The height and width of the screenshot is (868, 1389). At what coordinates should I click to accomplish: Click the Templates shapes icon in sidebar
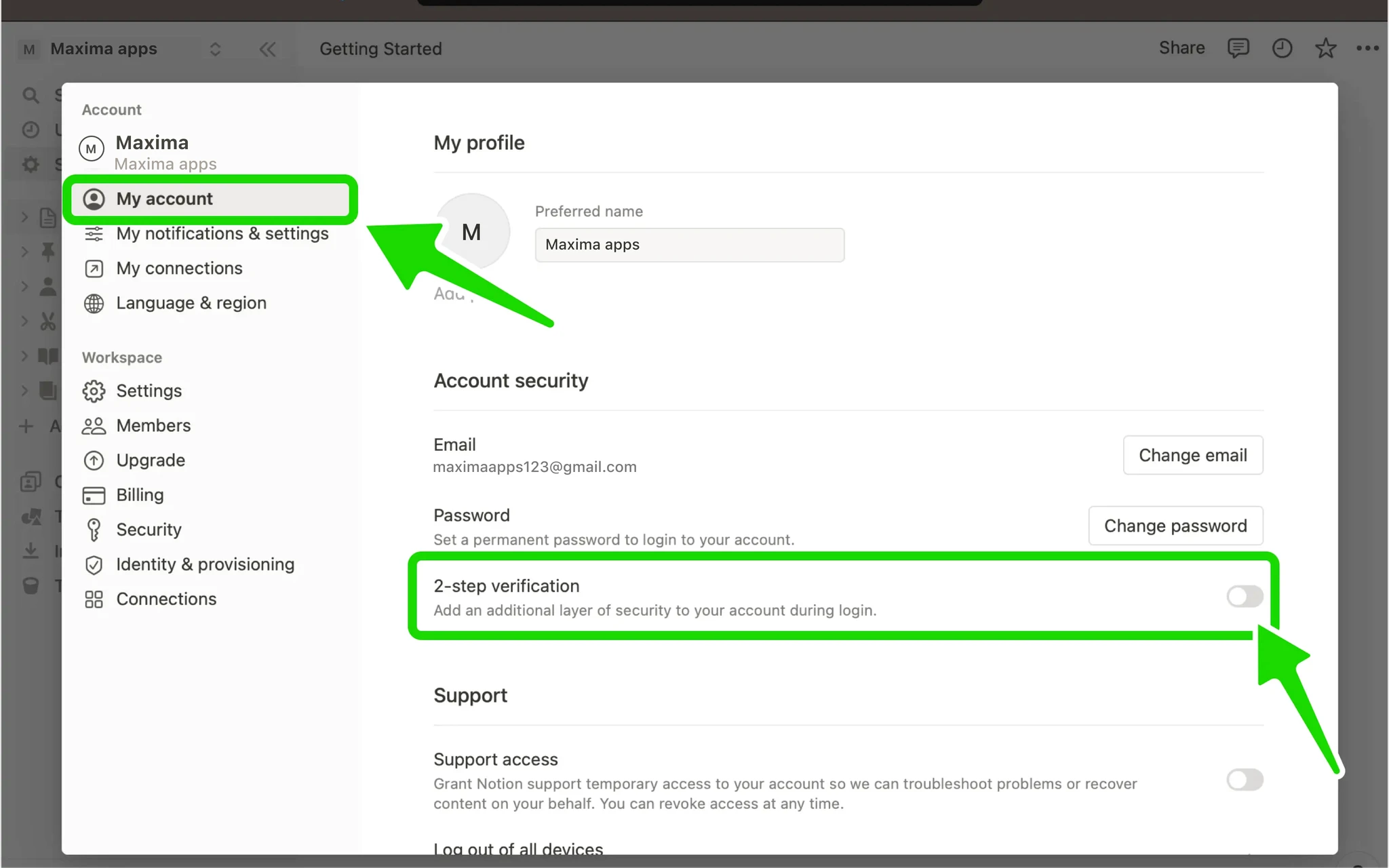(31, 517)
